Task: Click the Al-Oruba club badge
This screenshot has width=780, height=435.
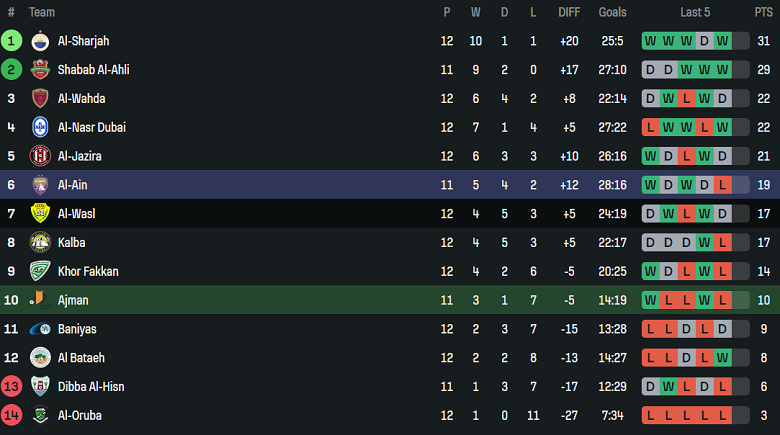Action: 40,415
